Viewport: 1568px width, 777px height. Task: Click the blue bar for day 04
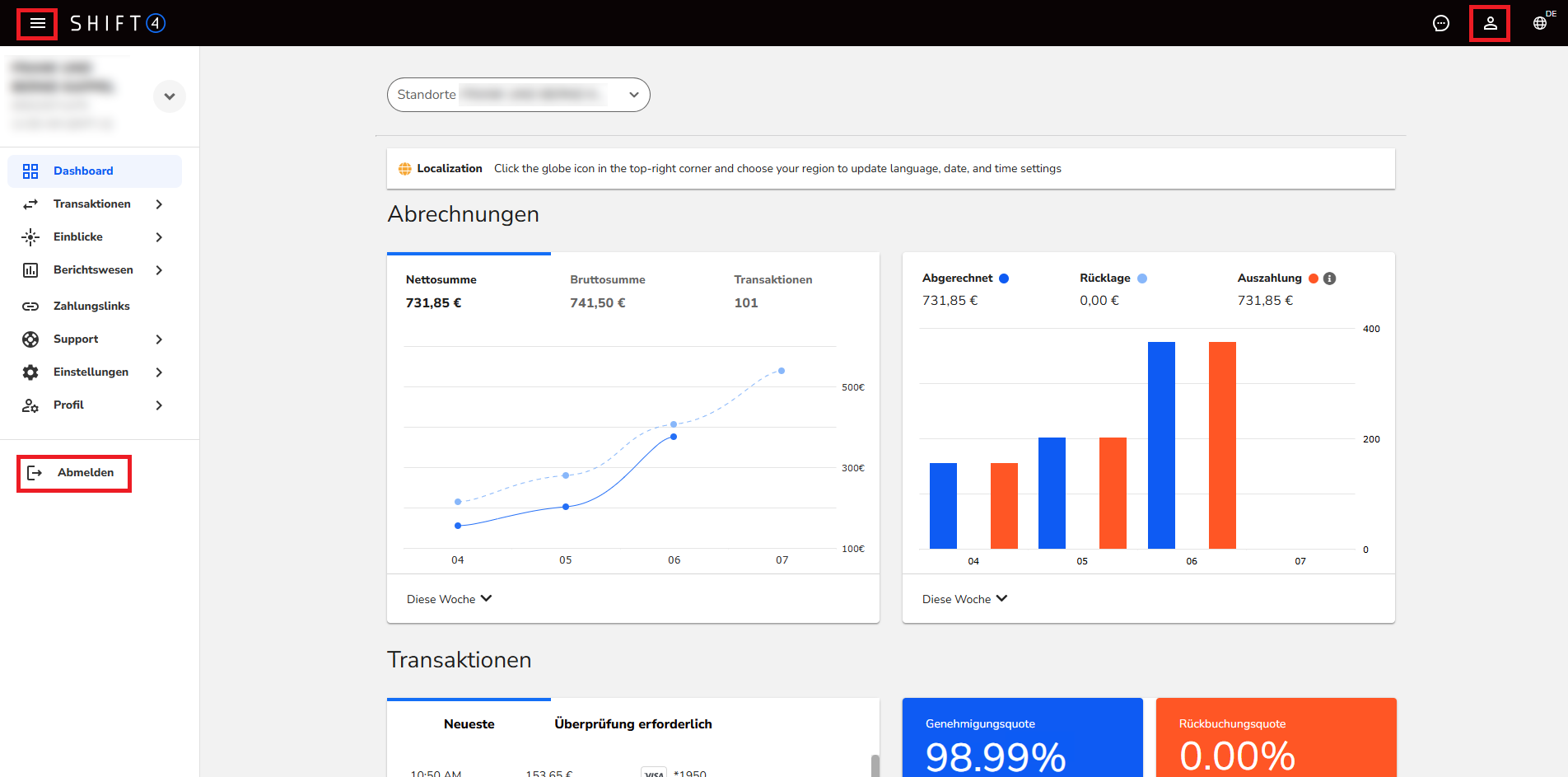[943, 506]
